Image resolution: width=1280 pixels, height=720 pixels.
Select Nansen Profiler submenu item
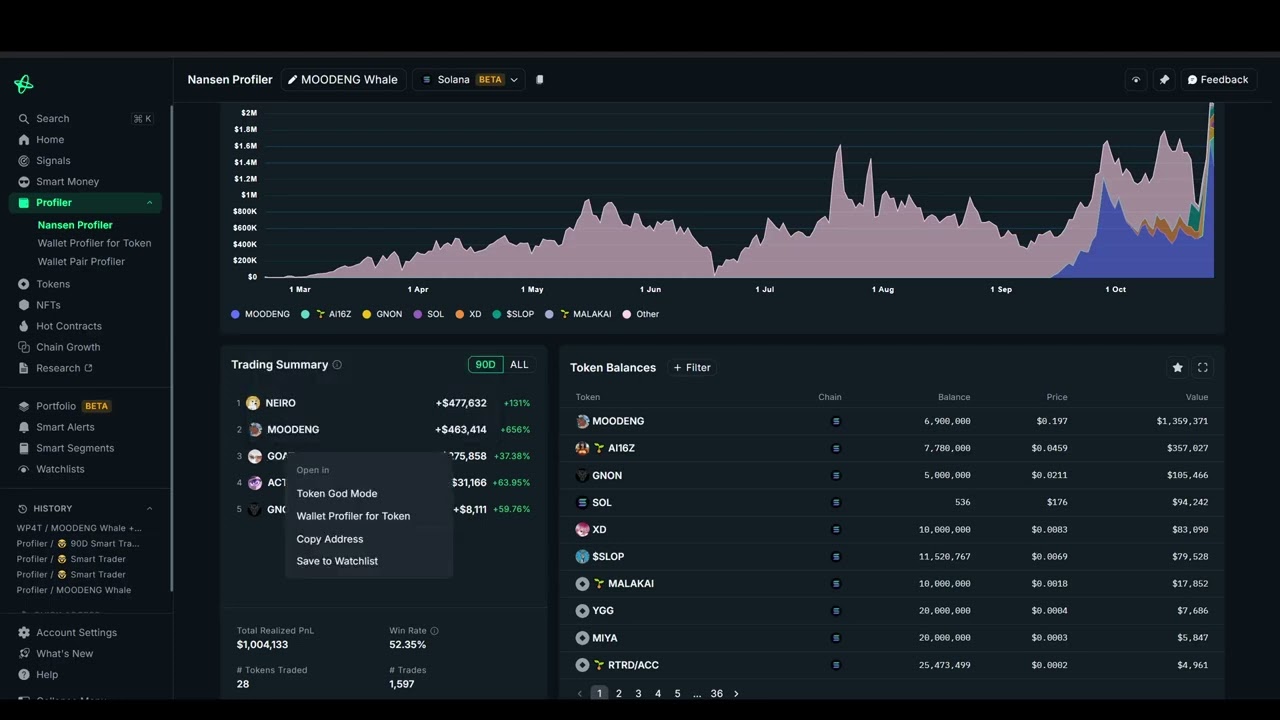pos(75,225)
